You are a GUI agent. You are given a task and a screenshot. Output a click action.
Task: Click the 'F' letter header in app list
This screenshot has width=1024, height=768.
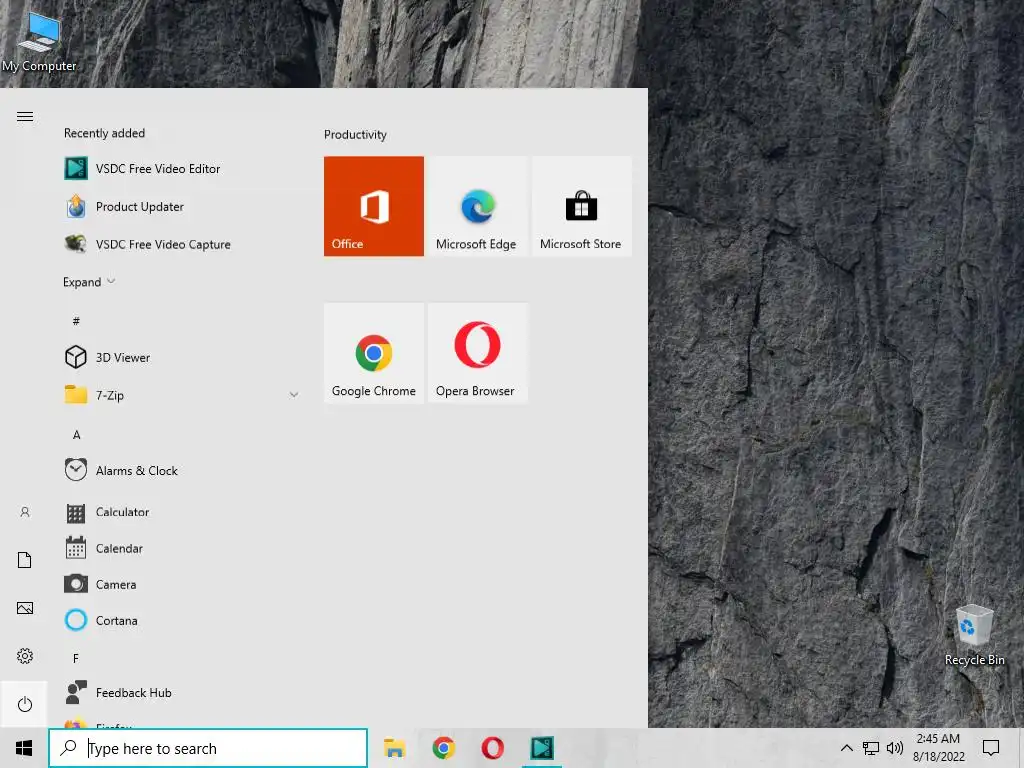76,658
